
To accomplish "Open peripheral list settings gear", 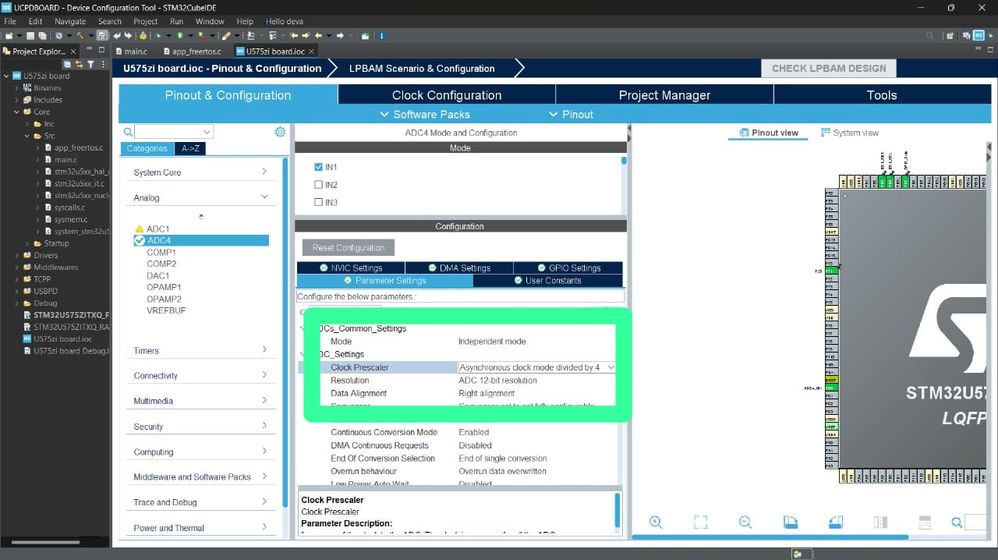I will pos(280,132).
